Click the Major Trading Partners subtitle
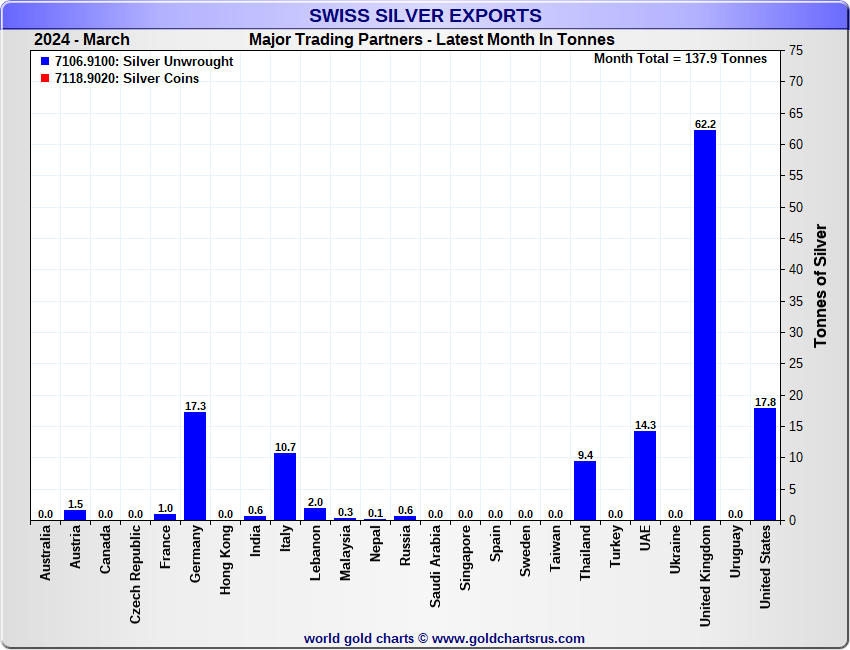Screen dimensions: 850x650 (431, 40)
